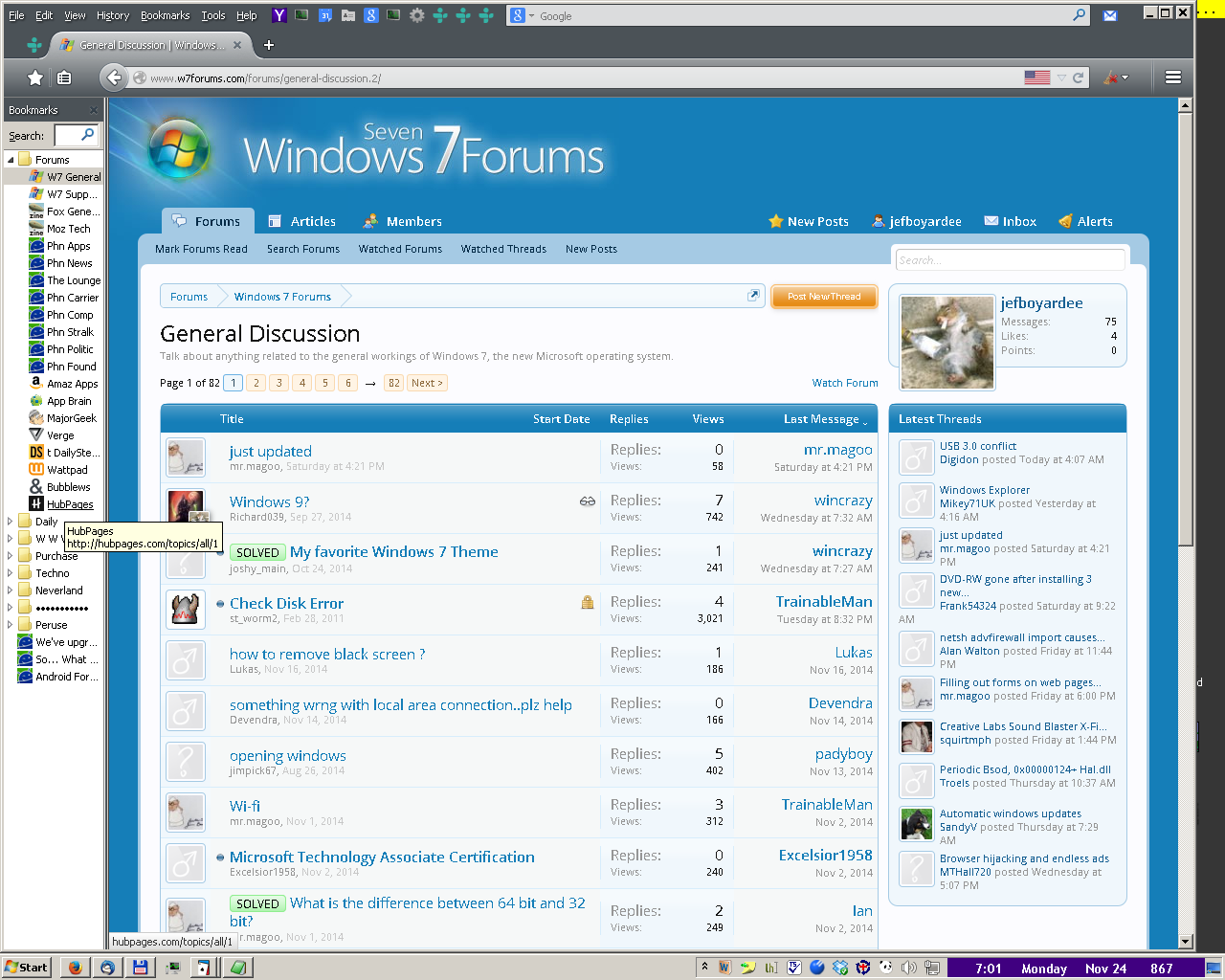
Task: Click the taskbar clock showing 7:01
Action: pyautogui.click(x=989, y=969)
